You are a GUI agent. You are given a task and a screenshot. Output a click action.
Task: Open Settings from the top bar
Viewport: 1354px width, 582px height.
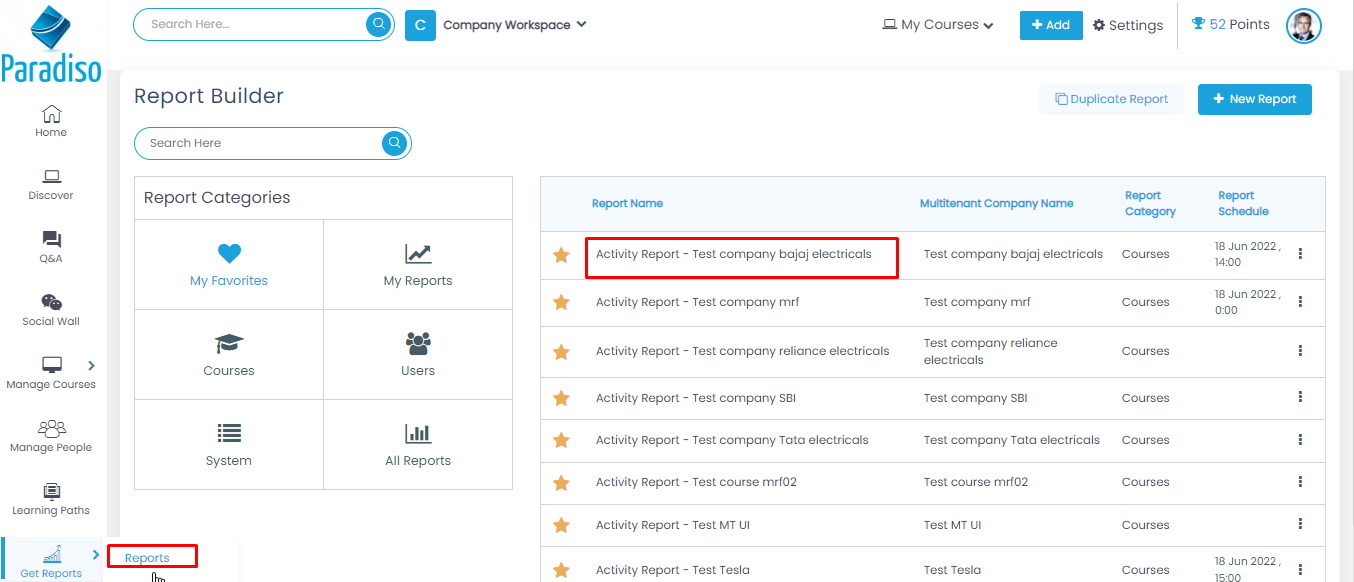[1128, 25]
